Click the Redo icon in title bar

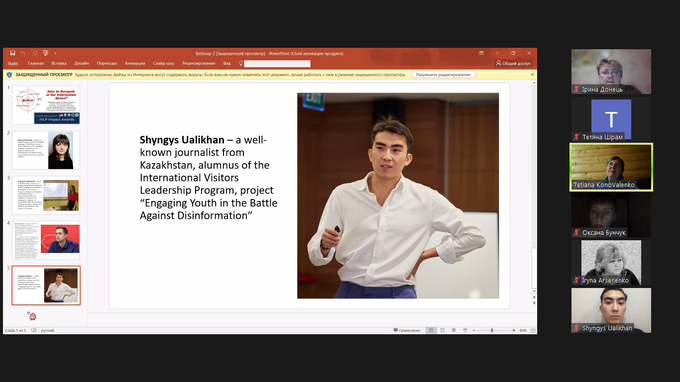[x=35, y=53]
